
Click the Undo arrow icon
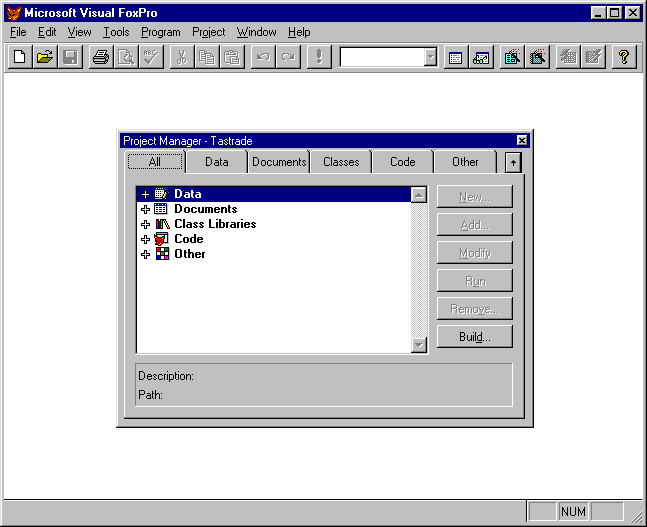click(x=263, y=57)
